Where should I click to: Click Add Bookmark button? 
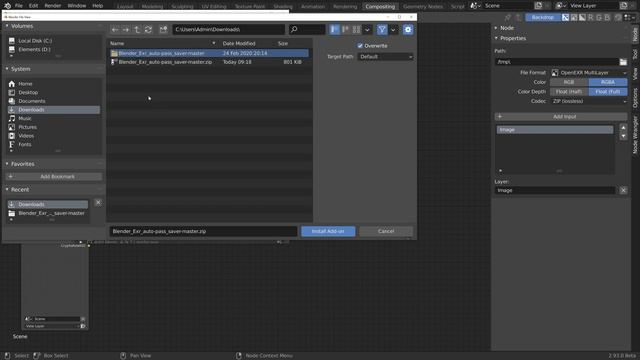click(x=53, y=176)
